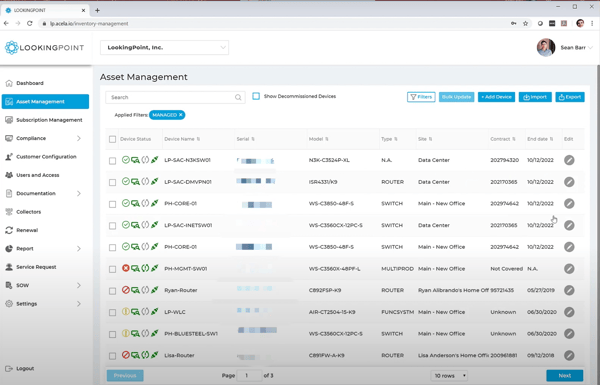Check the Lisa-Router row checkbox

pos(112,356)
